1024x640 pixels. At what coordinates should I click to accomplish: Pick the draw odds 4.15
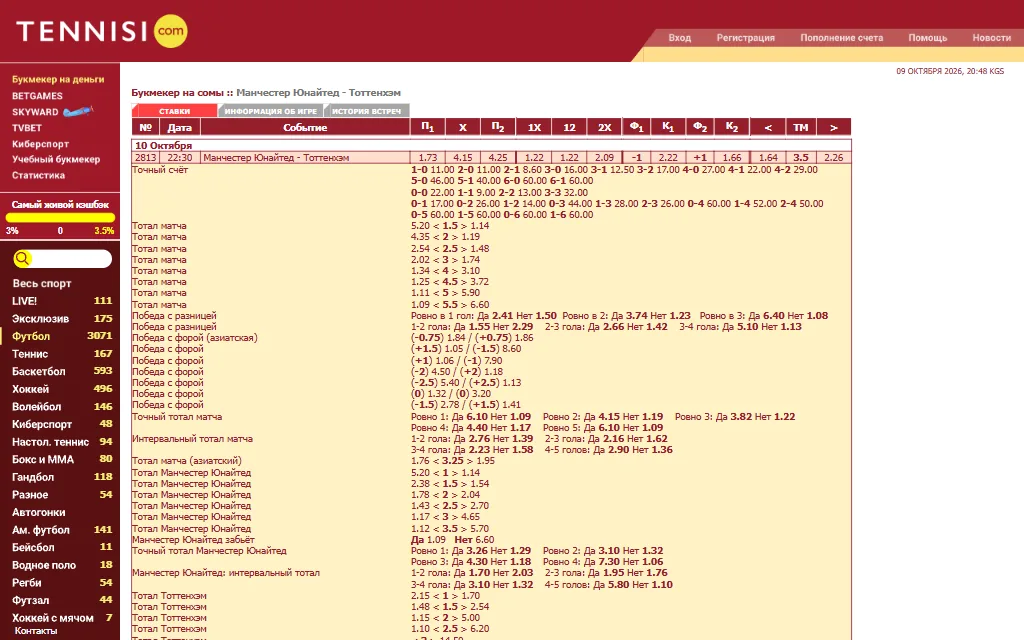[462, 157]
